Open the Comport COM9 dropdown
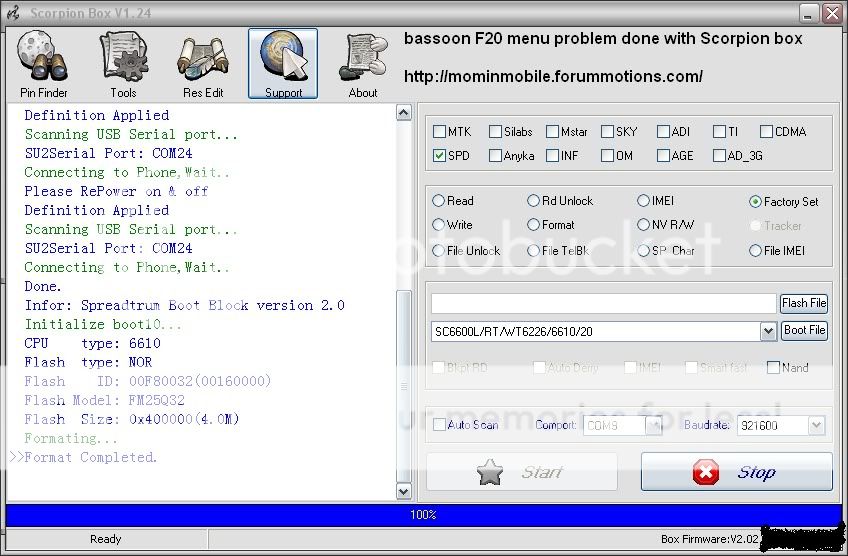Image resolution: width=848 pixels, height=556 pixels. (x=654, y=426)
